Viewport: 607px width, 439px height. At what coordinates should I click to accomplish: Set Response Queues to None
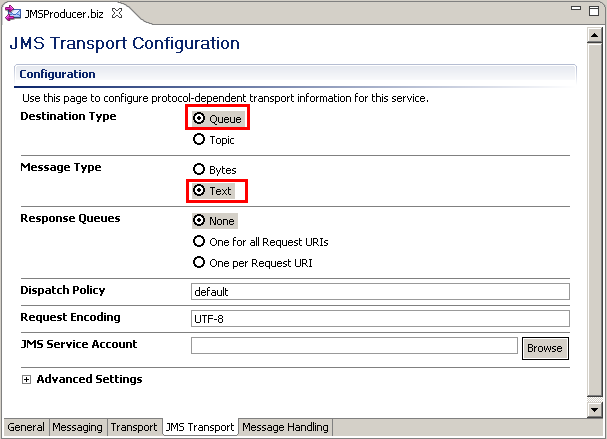(x=199, y=220)
